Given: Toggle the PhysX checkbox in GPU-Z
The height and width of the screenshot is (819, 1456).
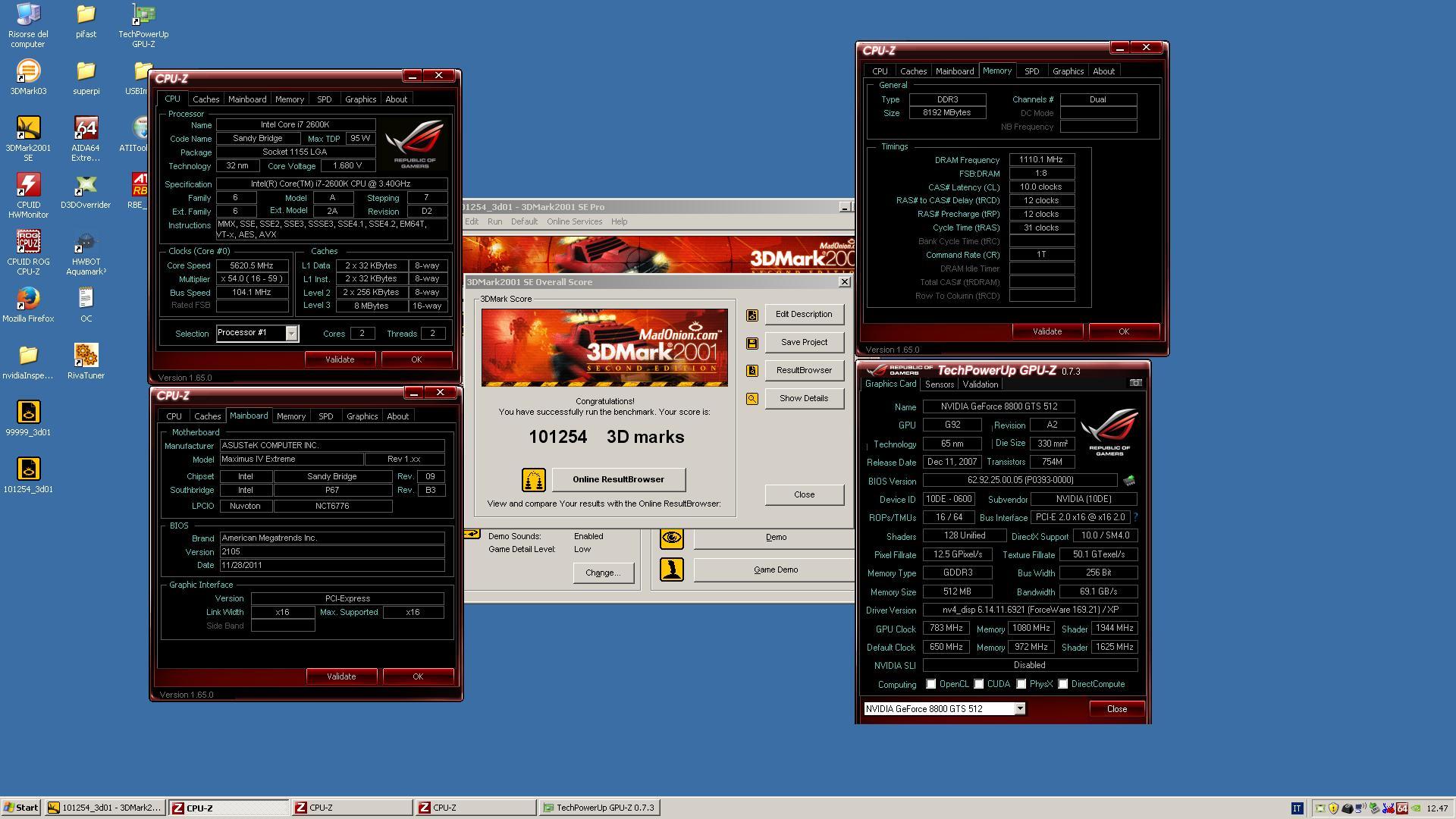Looking at the screenshot, I should (x=1021, y=684).
